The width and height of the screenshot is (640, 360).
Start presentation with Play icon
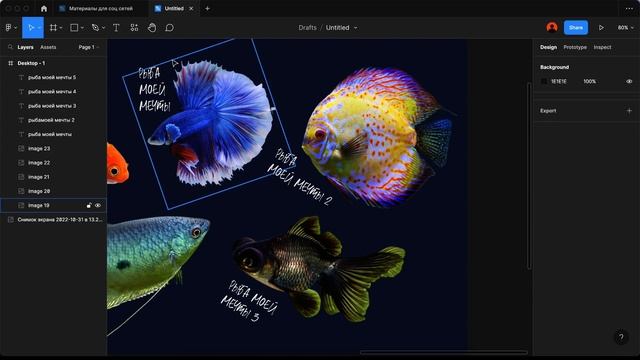click(601, 28)
